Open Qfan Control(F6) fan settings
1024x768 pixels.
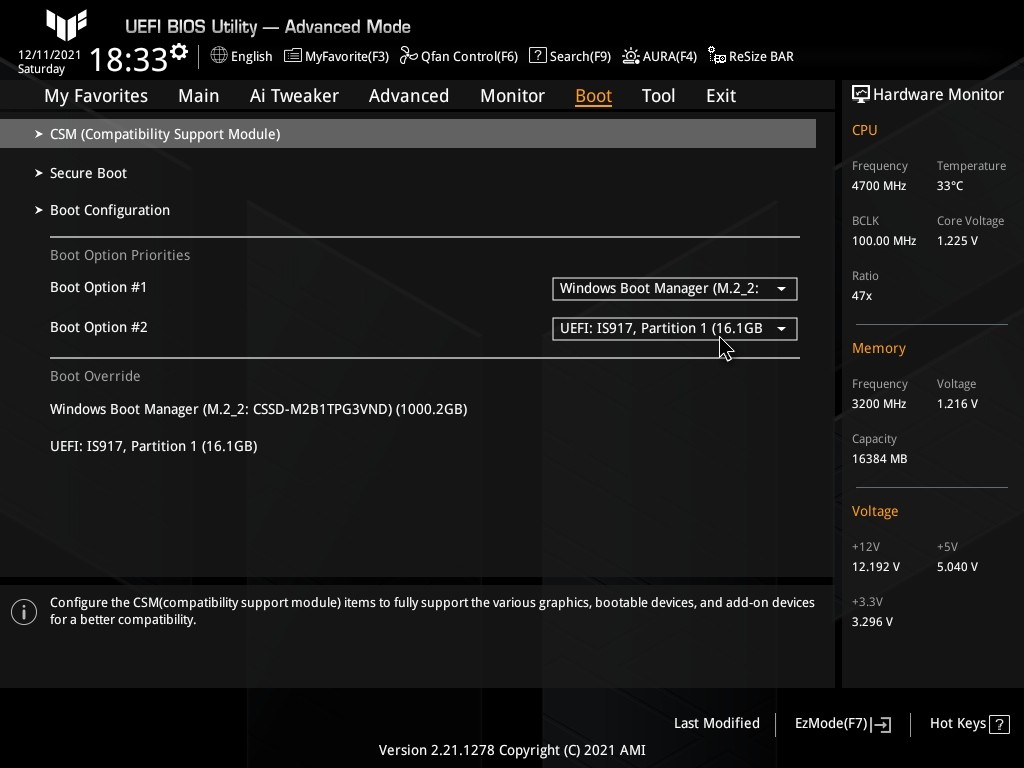(x=459, y=56)
